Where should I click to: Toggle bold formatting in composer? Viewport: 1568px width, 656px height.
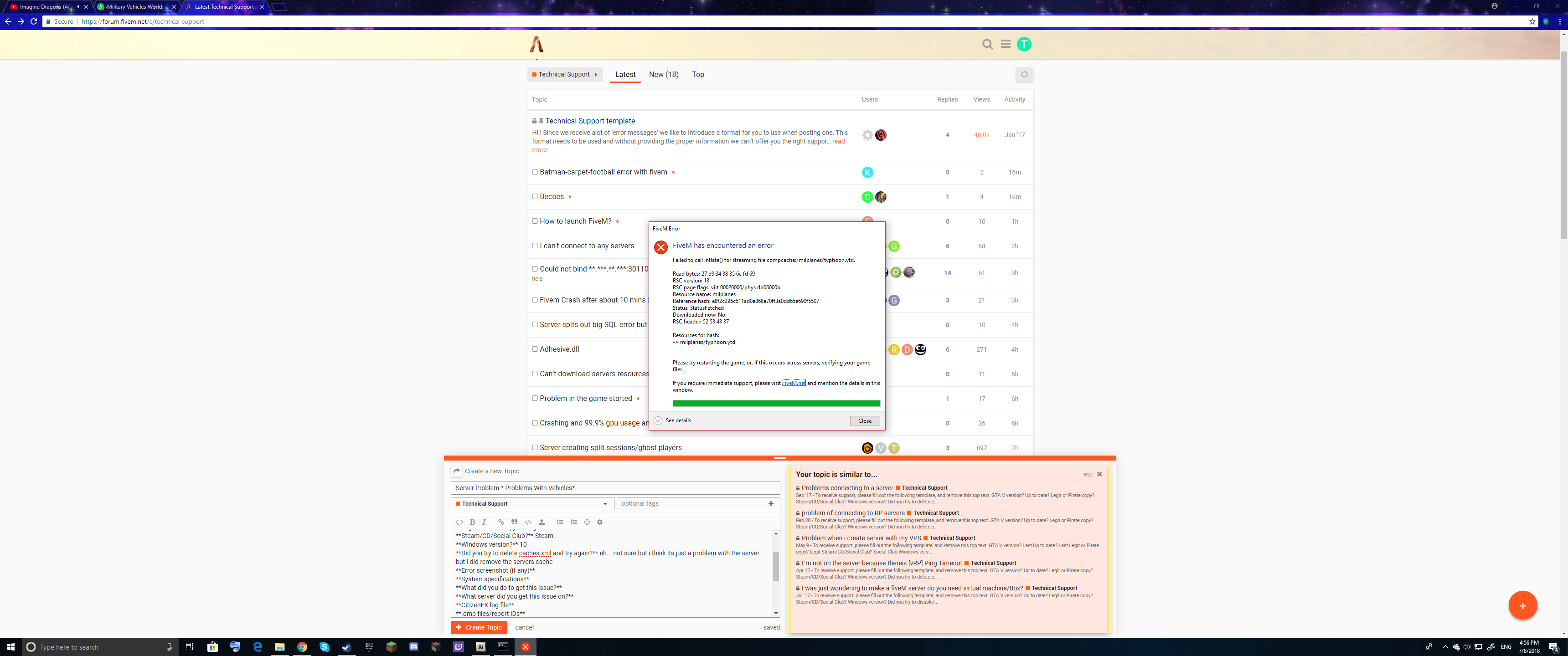[x=472, y=522]
